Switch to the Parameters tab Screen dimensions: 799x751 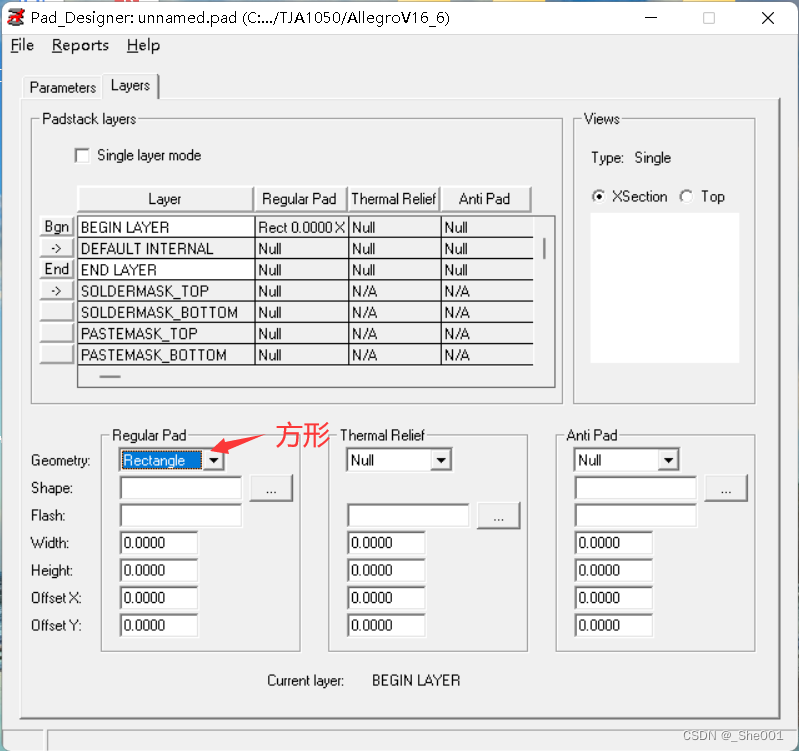pyautogui.click(x=62, y=87)
